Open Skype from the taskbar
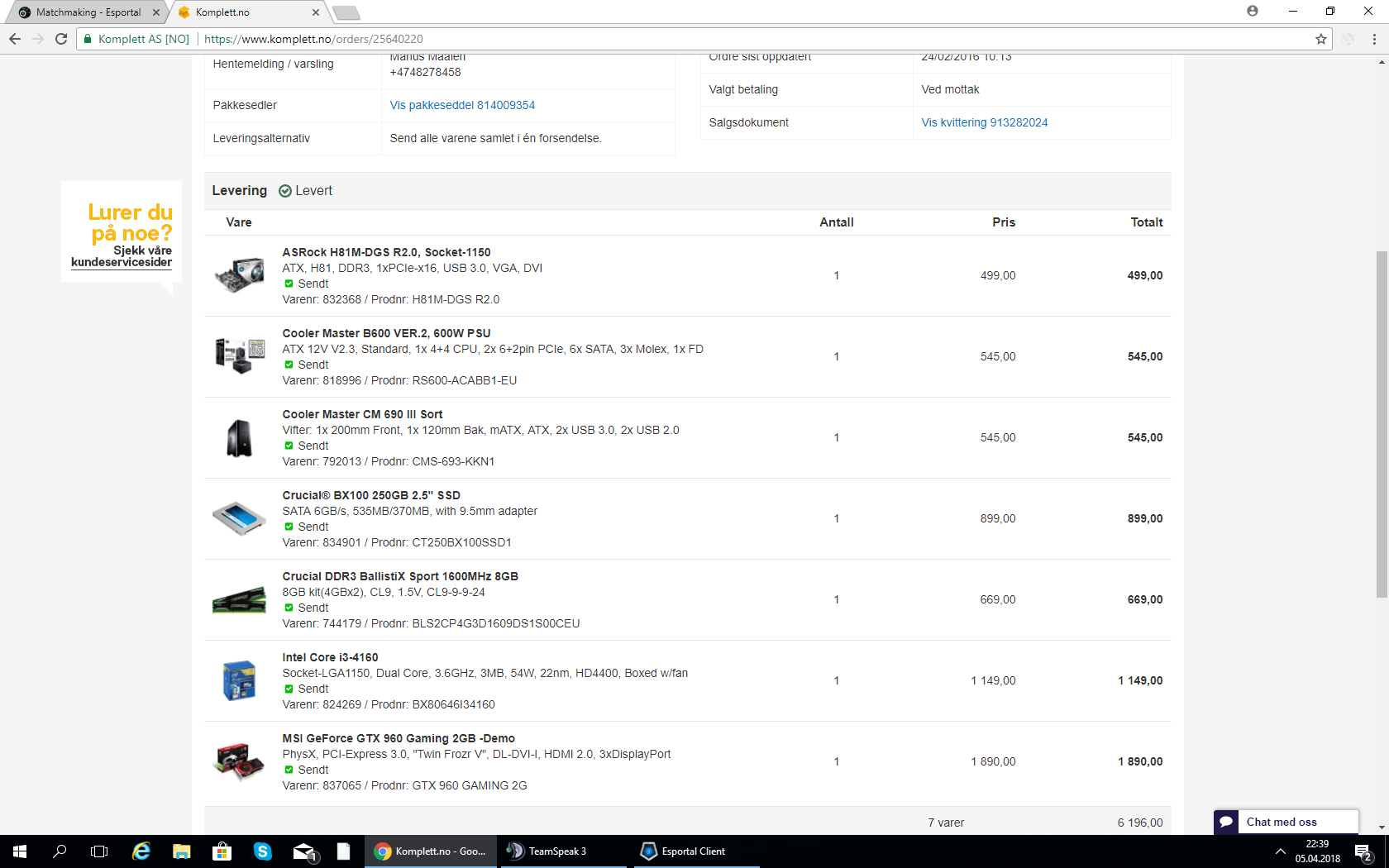Screen dimensions: 1389x868 (x=263, y=851)
